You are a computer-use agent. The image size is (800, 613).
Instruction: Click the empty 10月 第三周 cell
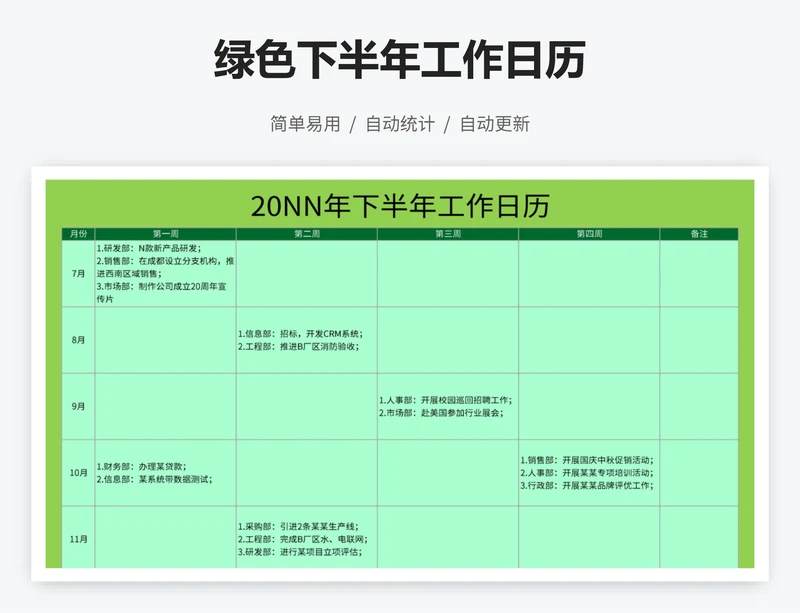pyautogui.click(x=448, y=473)
